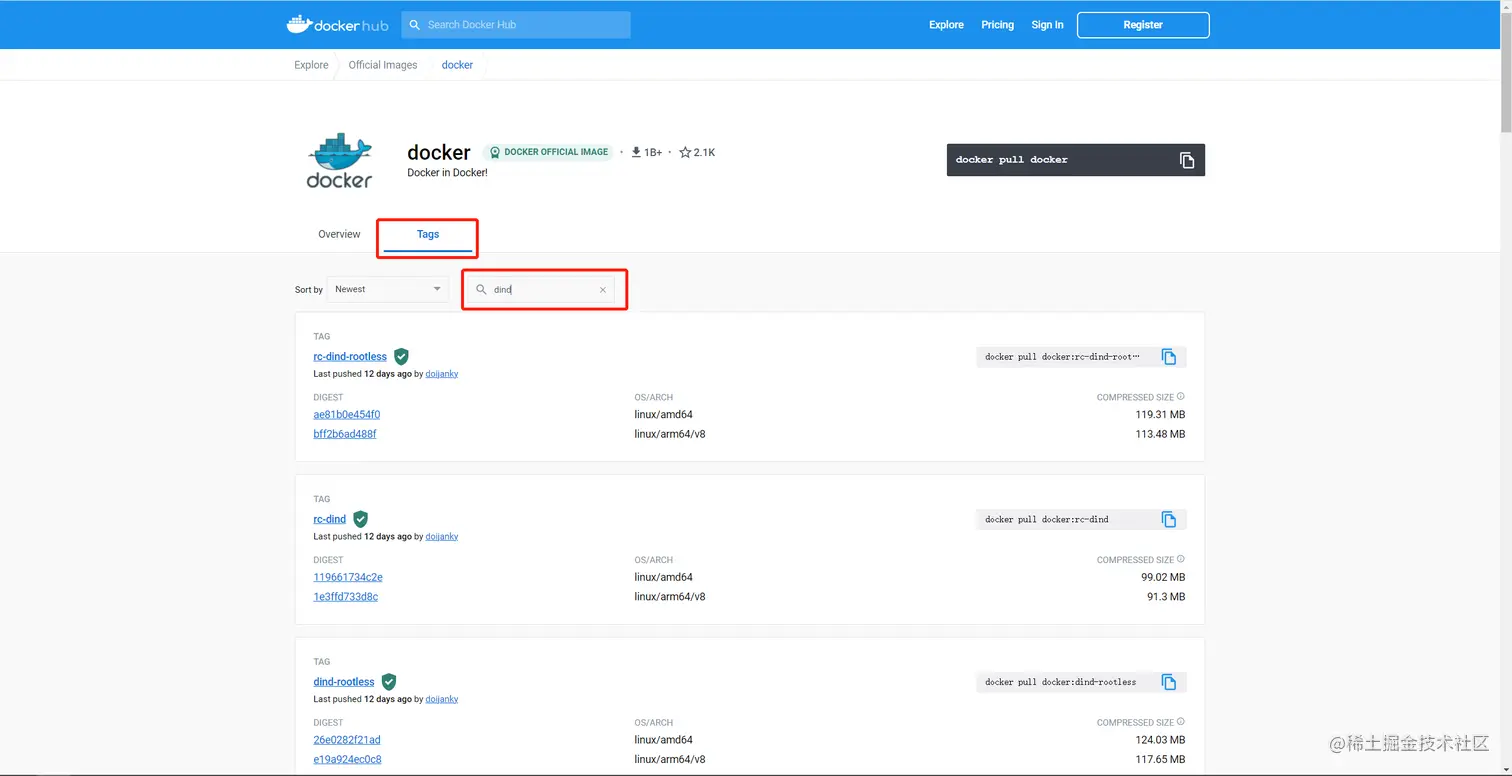Open the dind-rootless tag link
Viewport: 1512px width, 776px height.
coord(344,682)
